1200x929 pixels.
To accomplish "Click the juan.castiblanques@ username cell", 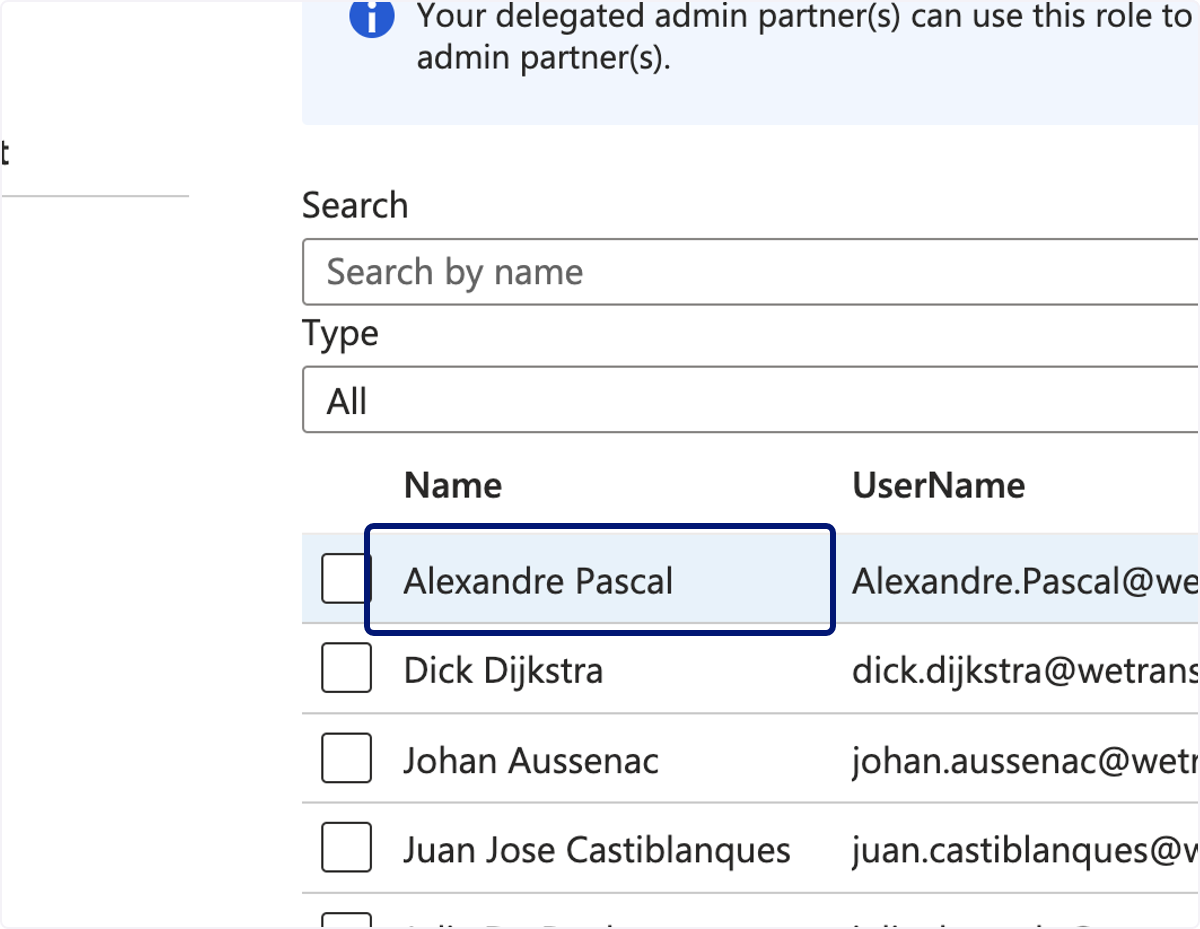I will [1026, 851].
